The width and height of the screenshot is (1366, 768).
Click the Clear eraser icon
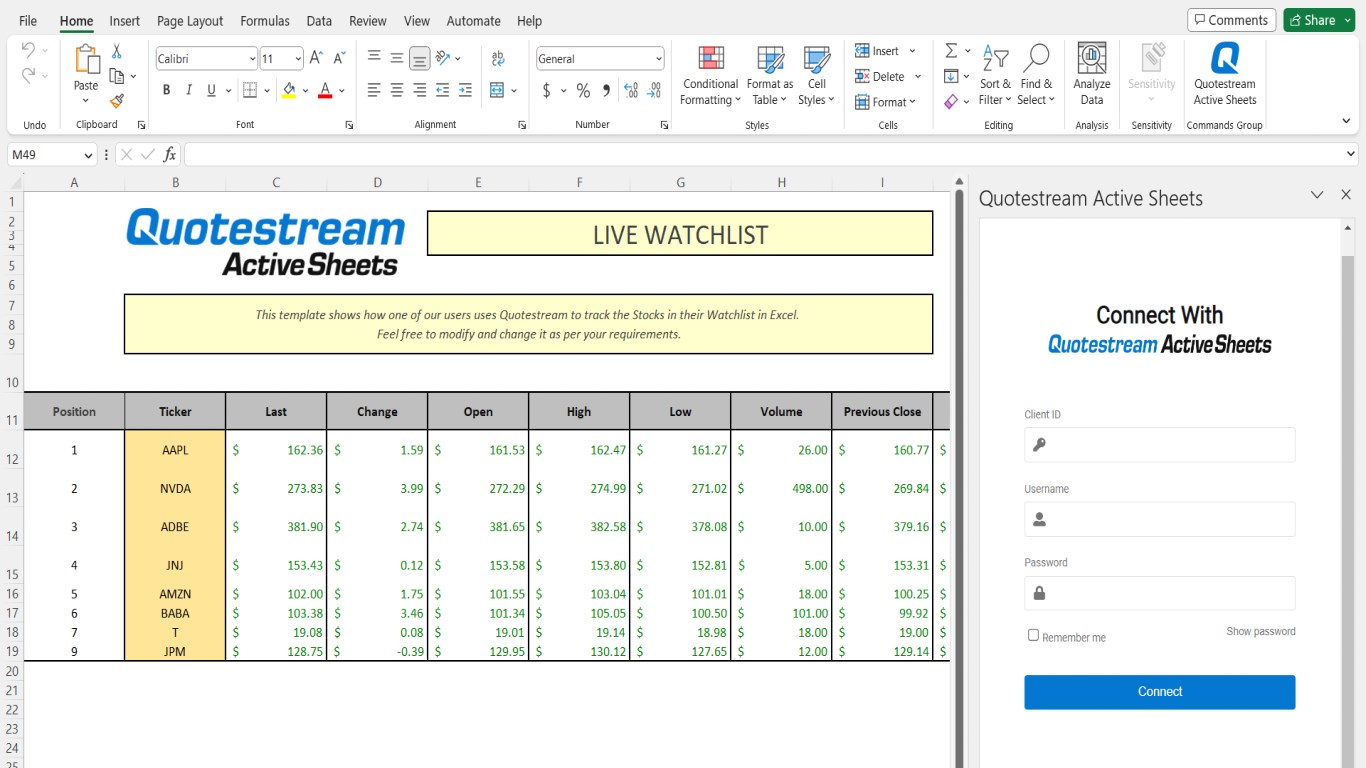(x=951, y=101)
